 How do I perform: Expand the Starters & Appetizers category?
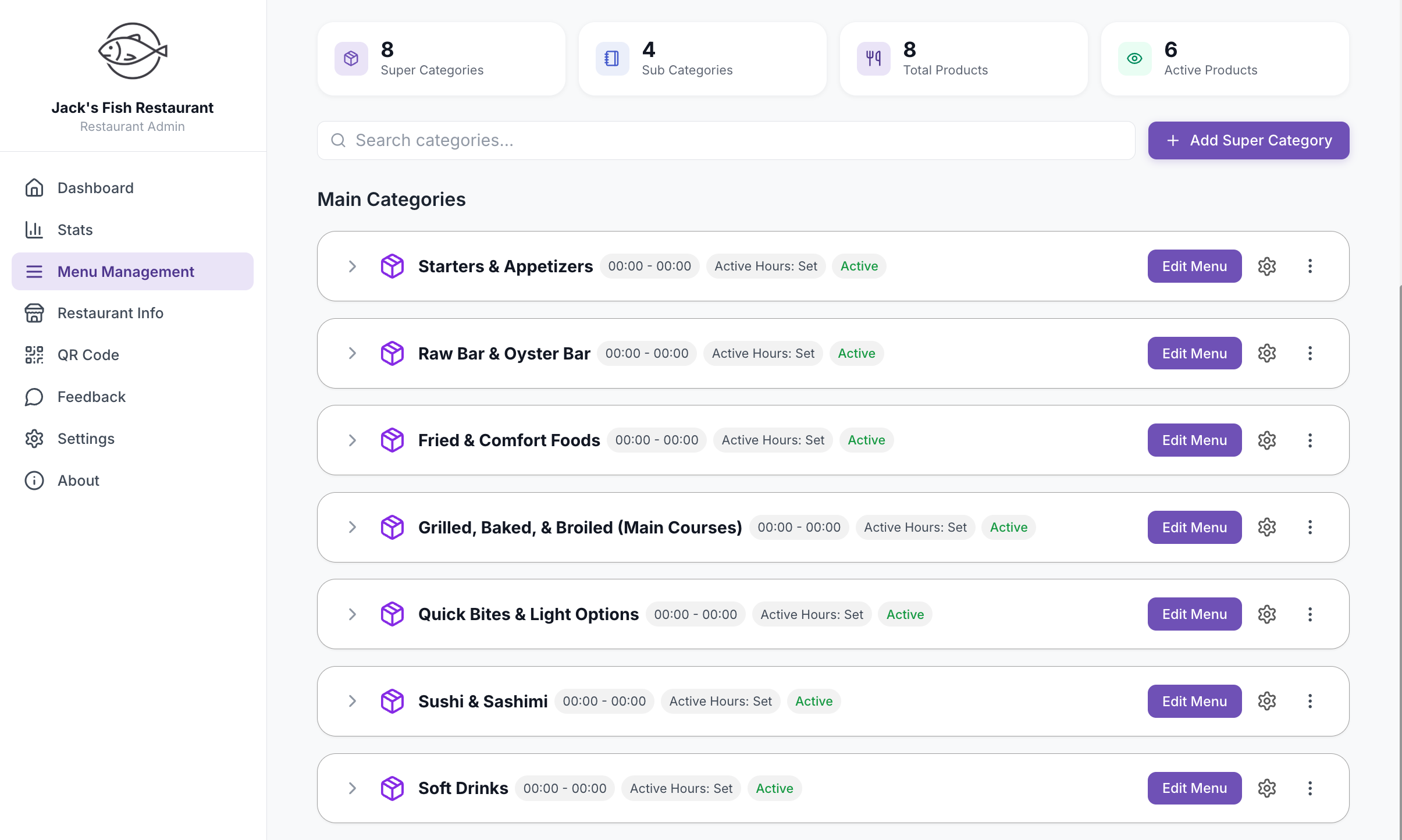click(x=352, y=266)
